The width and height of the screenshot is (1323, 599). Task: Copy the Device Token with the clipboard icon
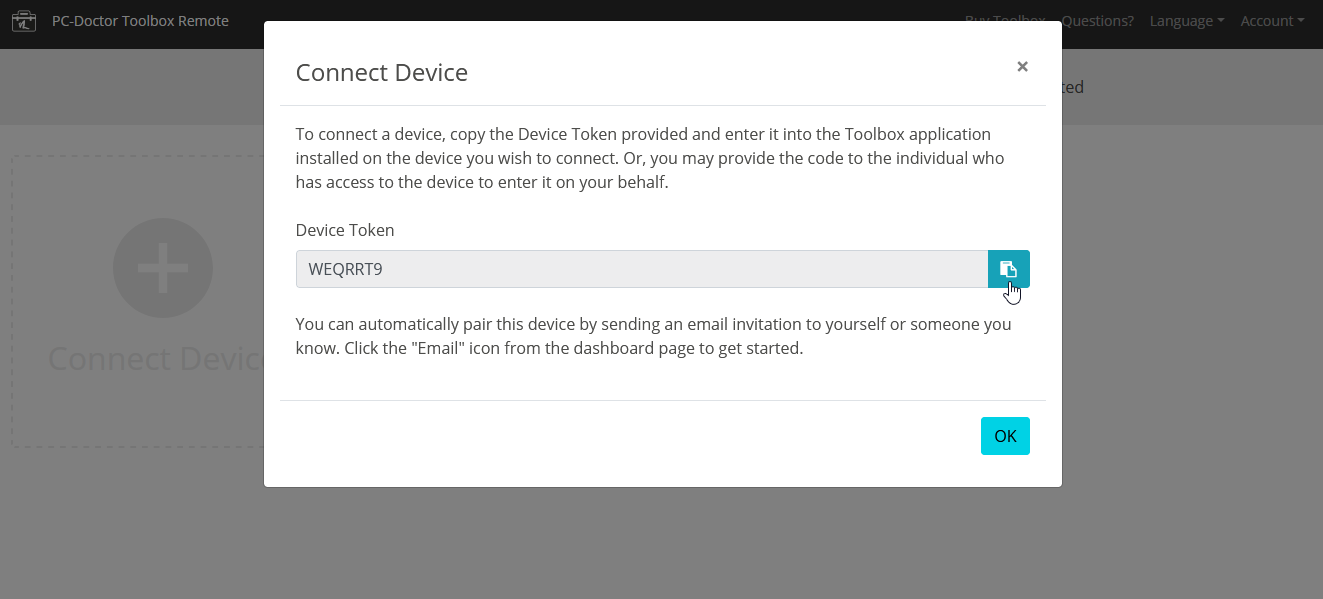(1008, 269)
